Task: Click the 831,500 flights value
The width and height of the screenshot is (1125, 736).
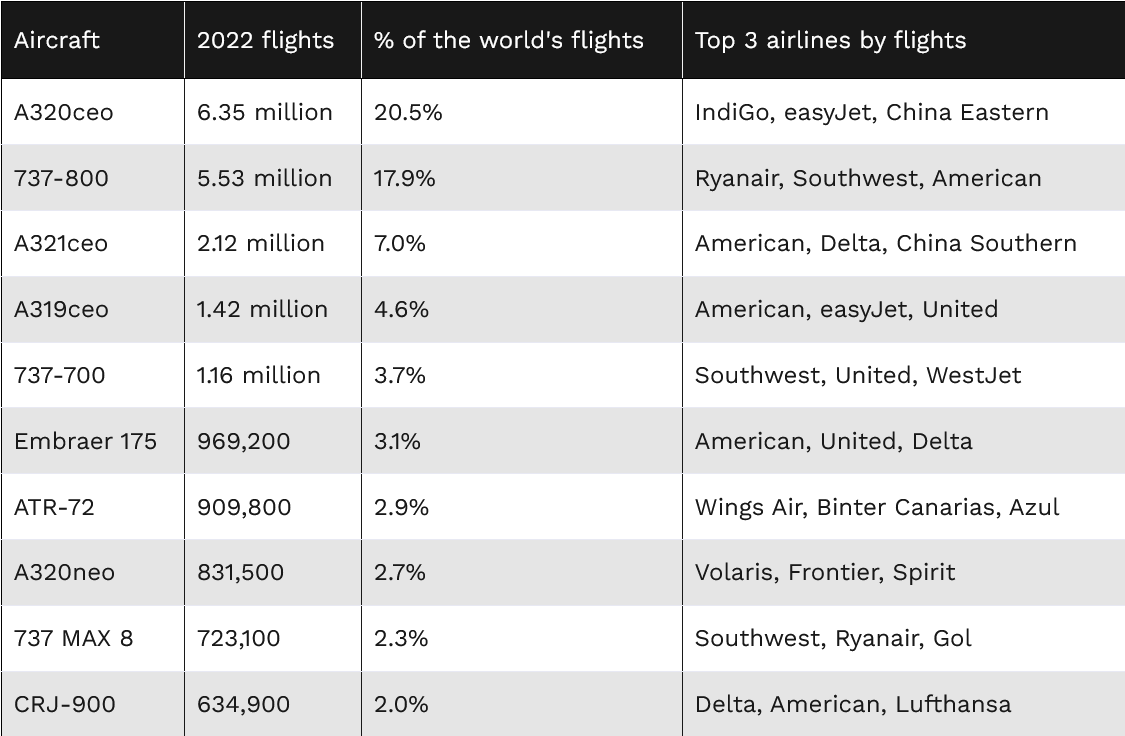Action: pos(241,572)
